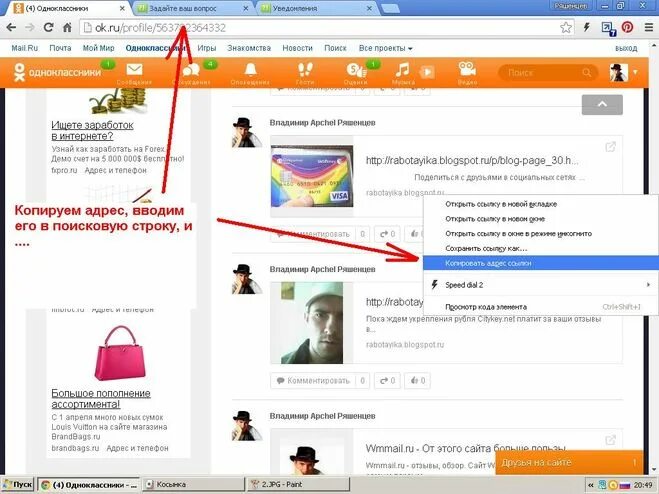This screenshot has width=659, height=494.
Task: Open rabotayika blog-page_30 link
Action: tap(472, 160)
